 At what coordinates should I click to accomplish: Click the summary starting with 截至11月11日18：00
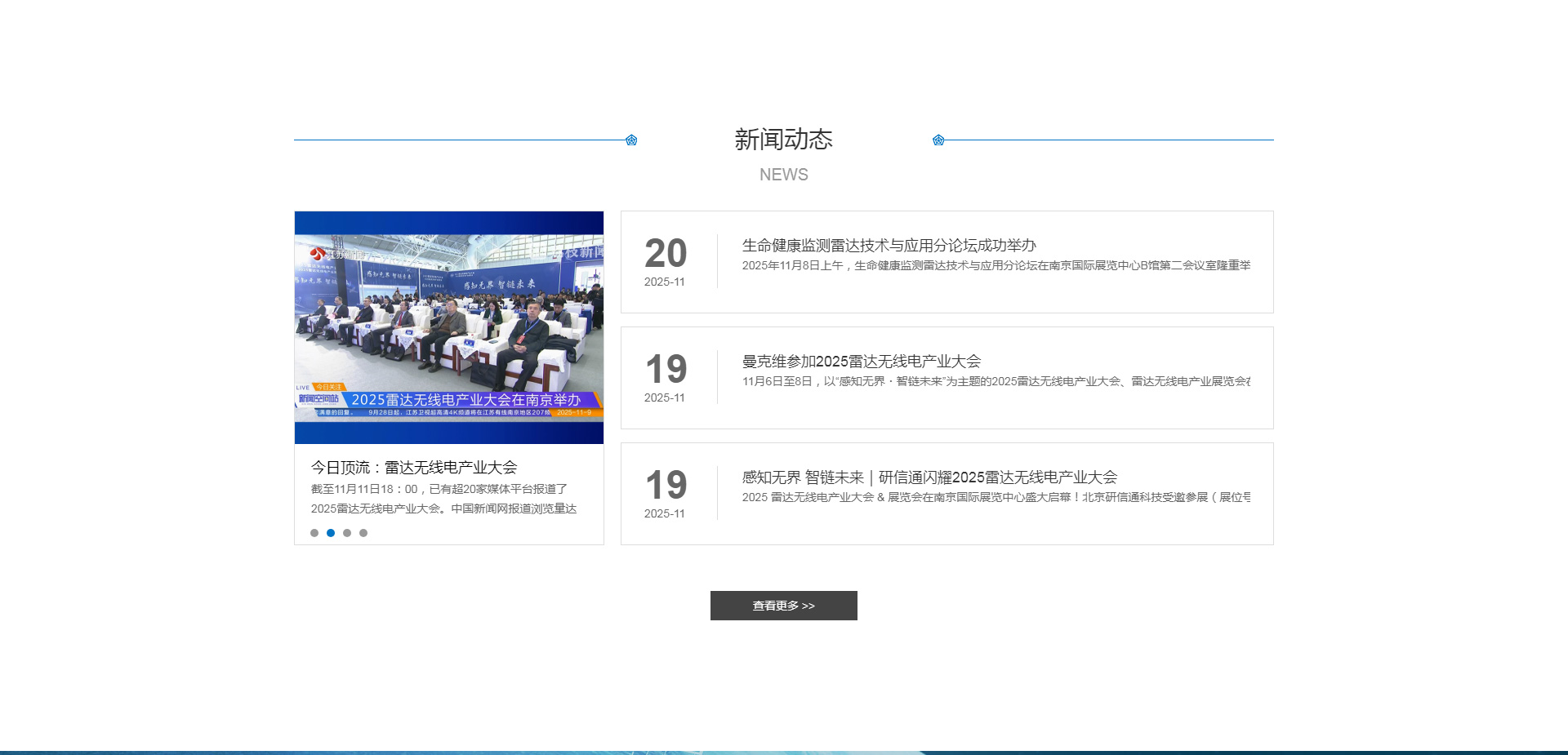443,499
